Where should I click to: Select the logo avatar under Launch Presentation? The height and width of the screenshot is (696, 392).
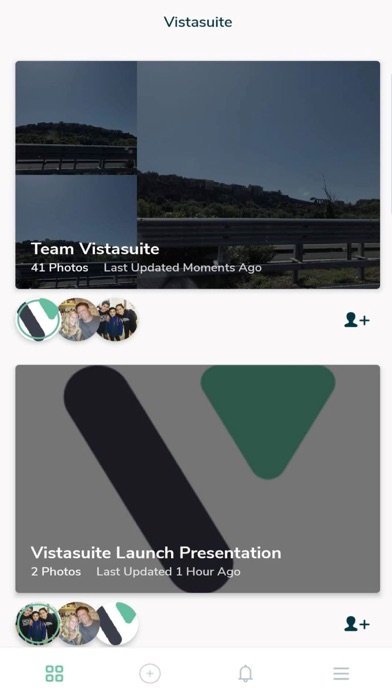coord(118,624)
